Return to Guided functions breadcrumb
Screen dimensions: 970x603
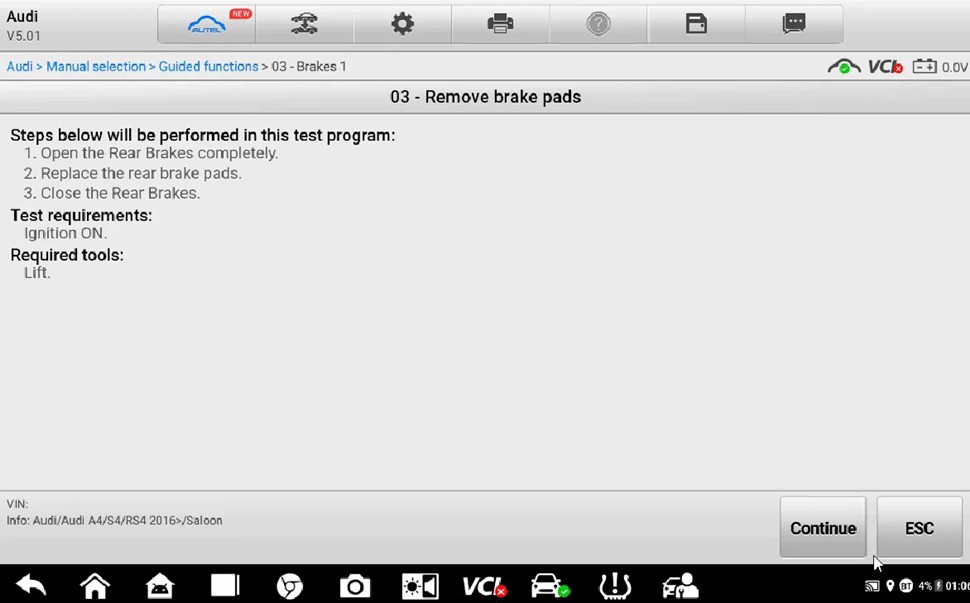208,66
